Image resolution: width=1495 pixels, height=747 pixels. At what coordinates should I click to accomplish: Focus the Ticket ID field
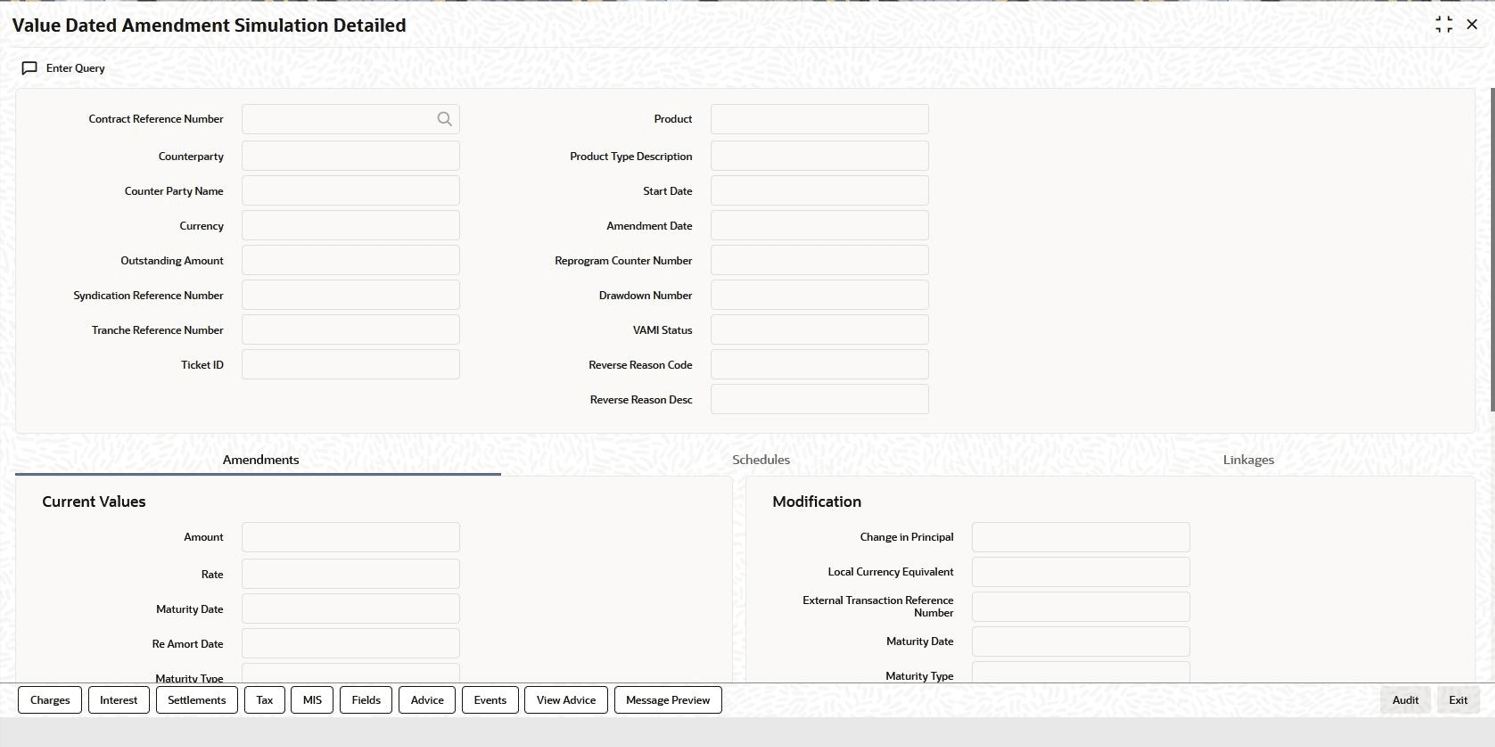point(351,364)
